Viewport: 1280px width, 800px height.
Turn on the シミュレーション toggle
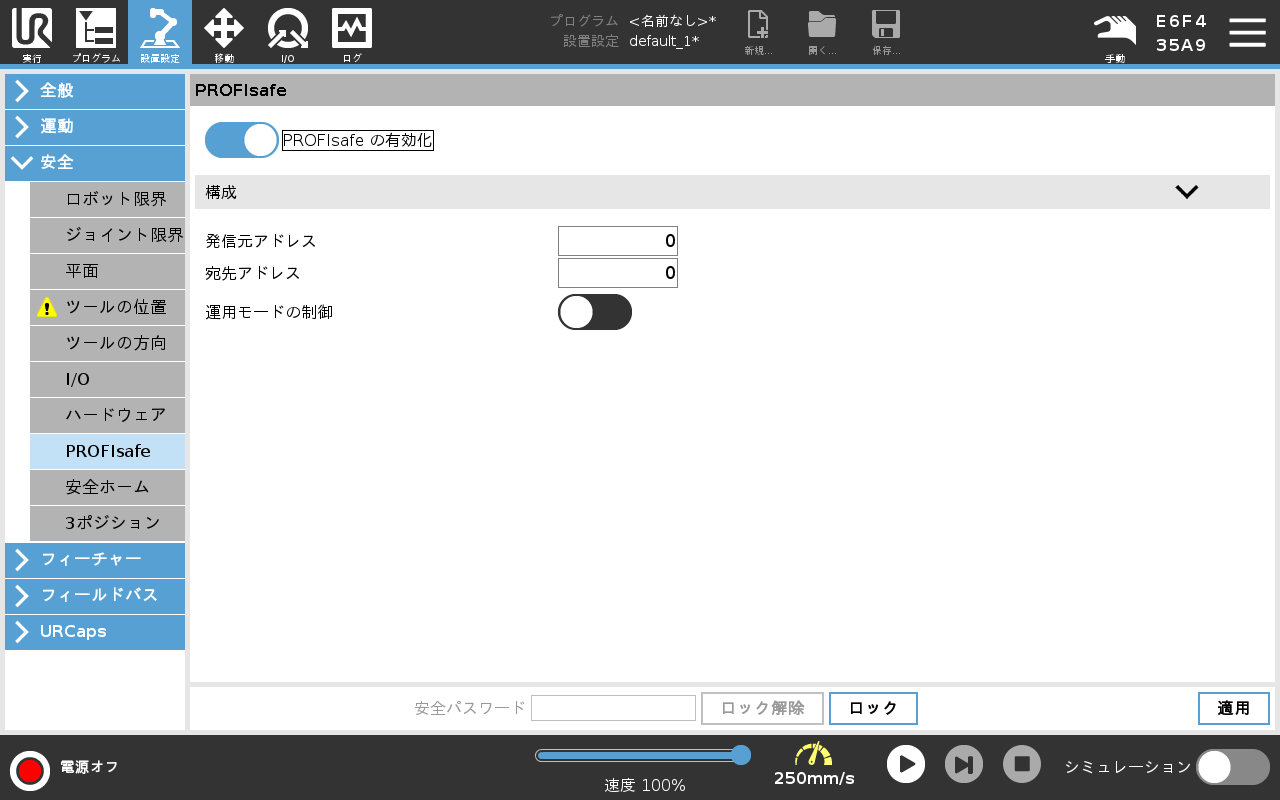(1233, 767)
